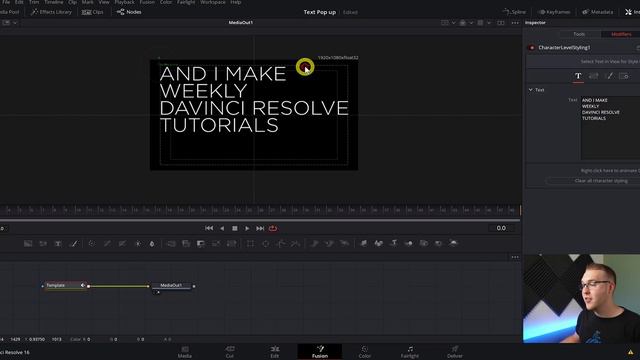The image size is (640, 360).
Task: Open the Media page
Action: [x=184, y=351]
